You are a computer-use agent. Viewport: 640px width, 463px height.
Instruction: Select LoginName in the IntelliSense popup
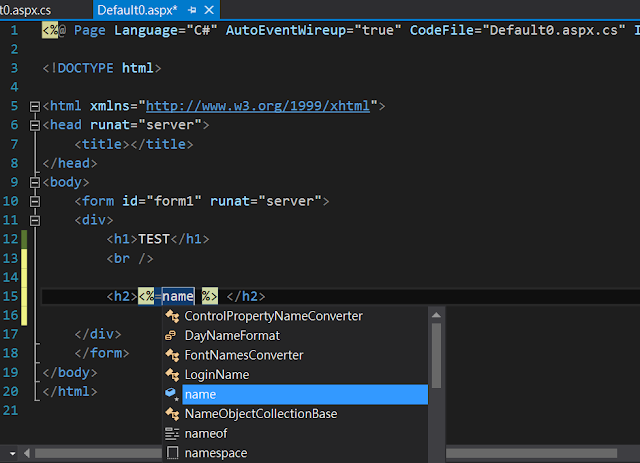coord(295,375)
